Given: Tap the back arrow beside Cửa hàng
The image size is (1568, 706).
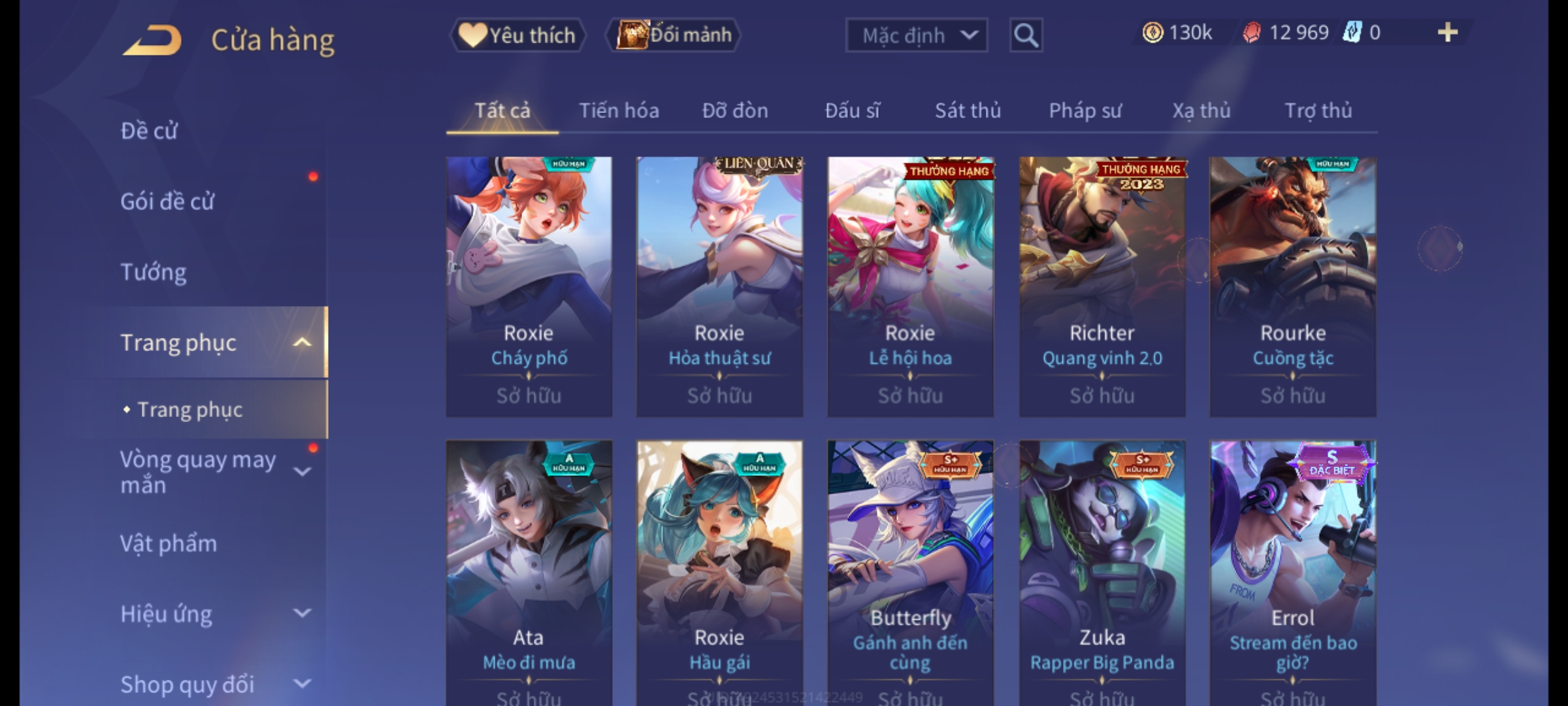Looking at the screenshot, I should [152, 41].
